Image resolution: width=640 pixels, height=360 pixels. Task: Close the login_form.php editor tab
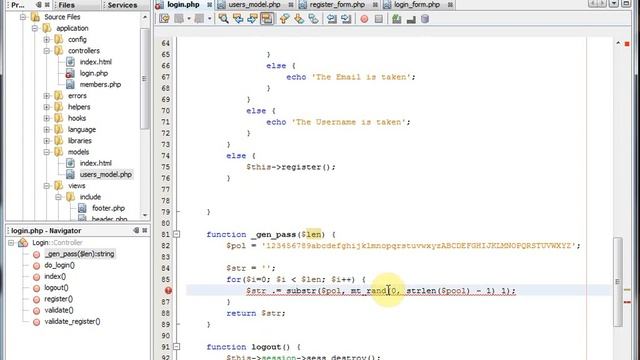(450, 5)
